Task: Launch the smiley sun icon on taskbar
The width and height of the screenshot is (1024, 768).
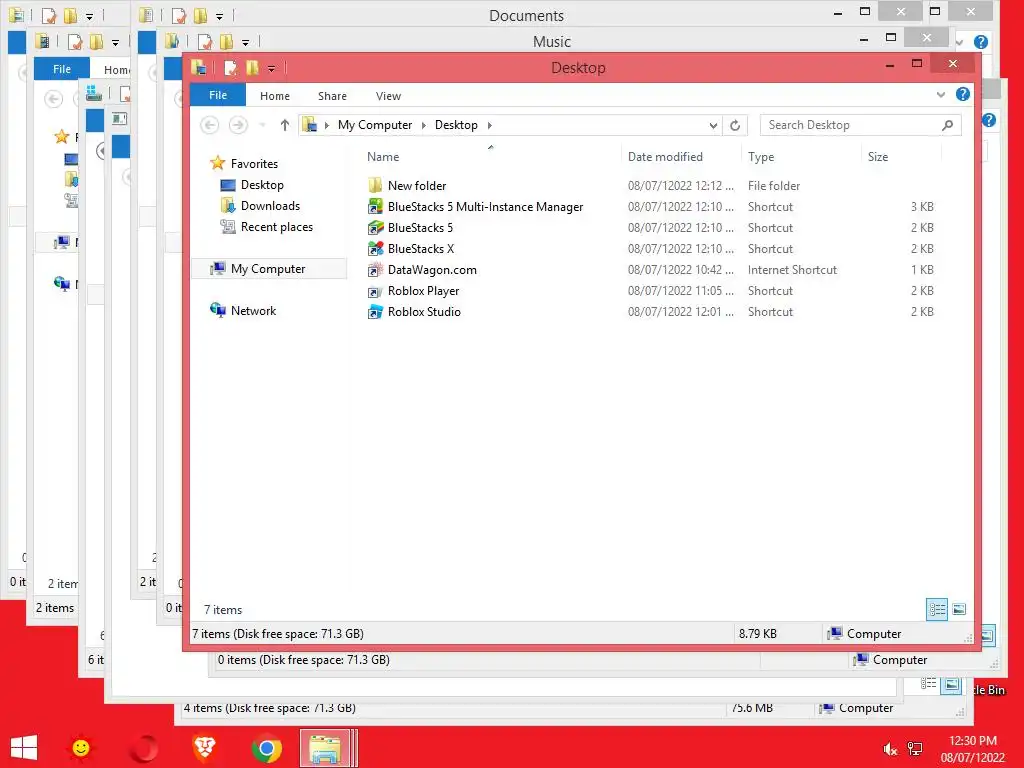Action: pos(81,748)
